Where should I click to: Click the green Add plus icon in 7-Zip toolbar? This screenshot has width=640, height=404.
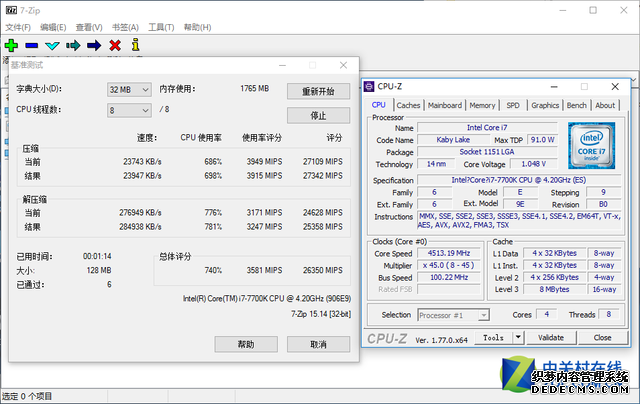[11, 45]
